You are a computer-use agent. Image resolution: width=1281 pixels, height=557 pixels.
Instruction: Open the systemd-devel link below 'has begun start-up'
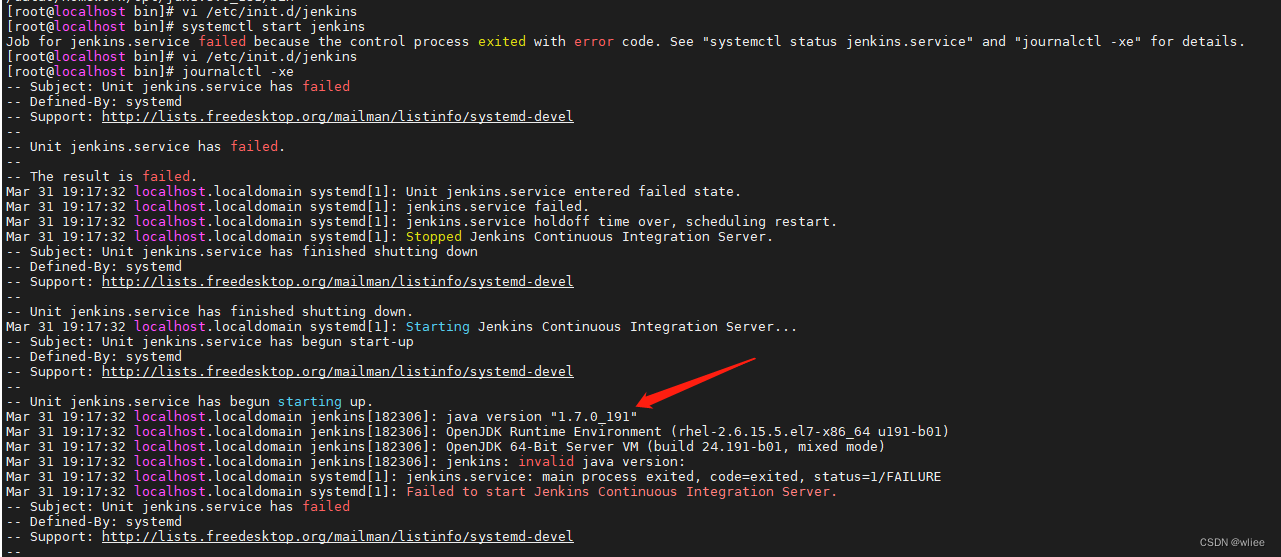(338, 371)
